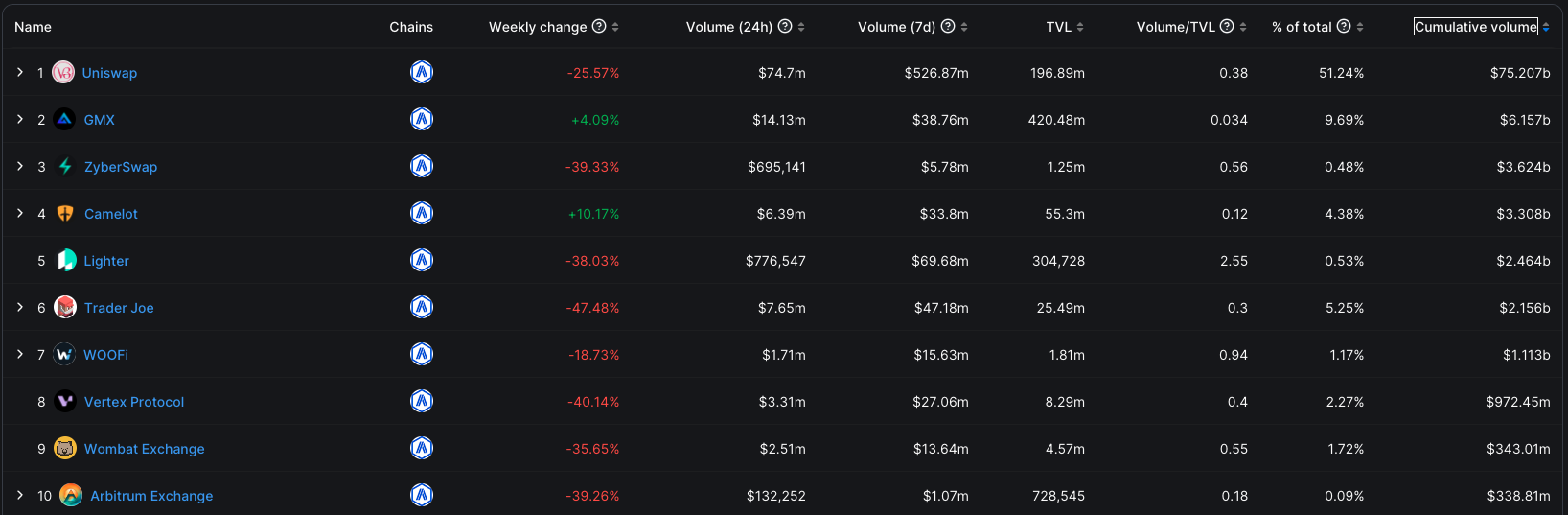The image size is (1568, 515).
Task: Click the Volume/TVL help question icon
Action: click(x=1227, y=26)
